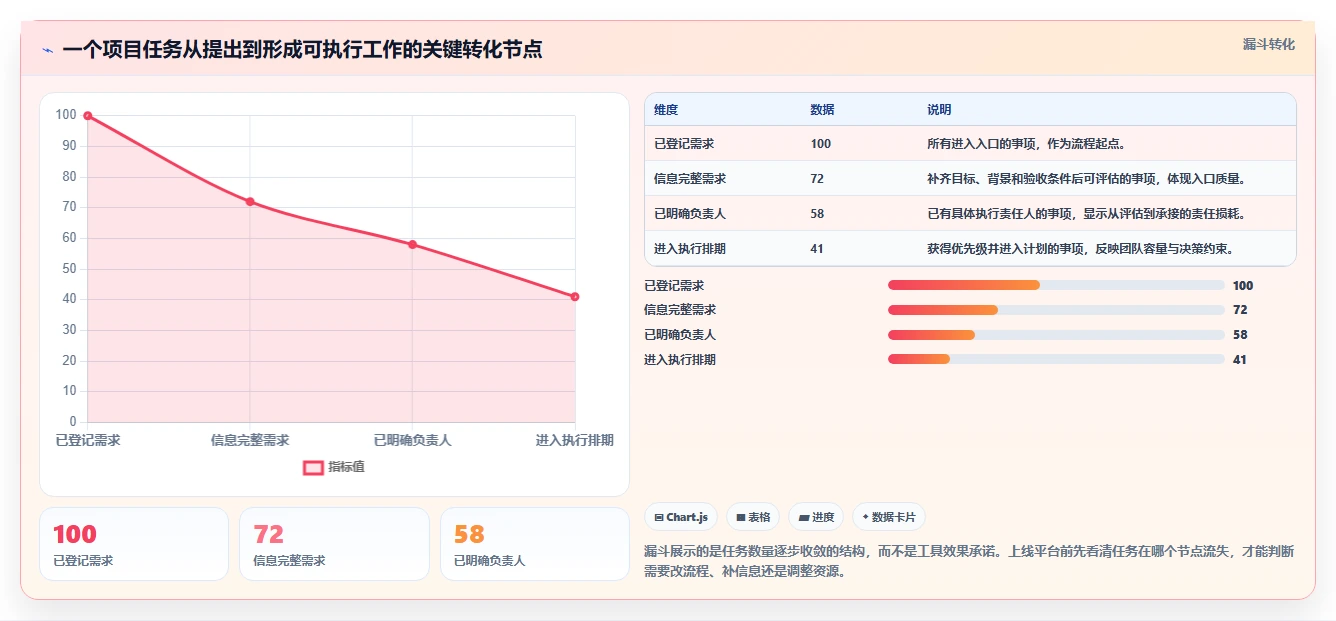Click the 进入执行排期 table cell
This screenshot has width=1336, height=621.
click(690, 249)
